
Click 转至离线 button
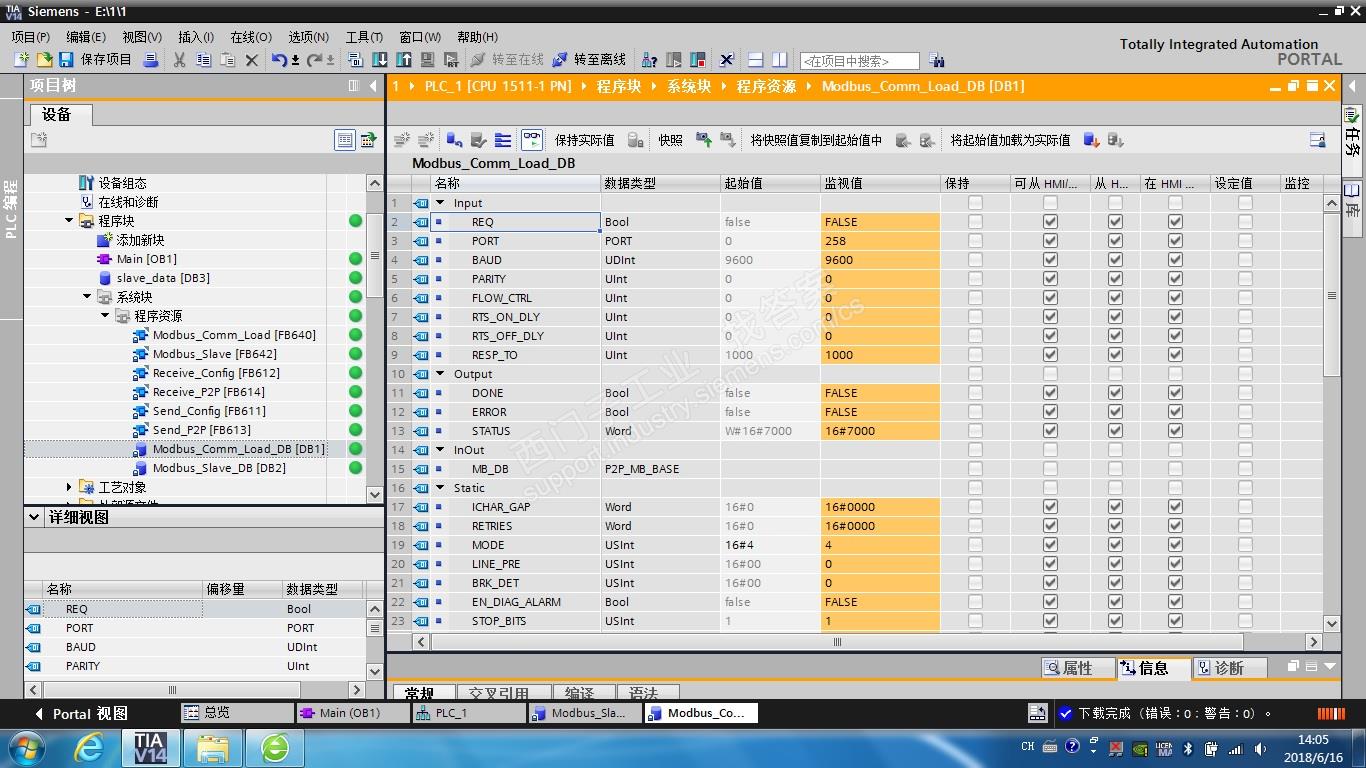589,60
